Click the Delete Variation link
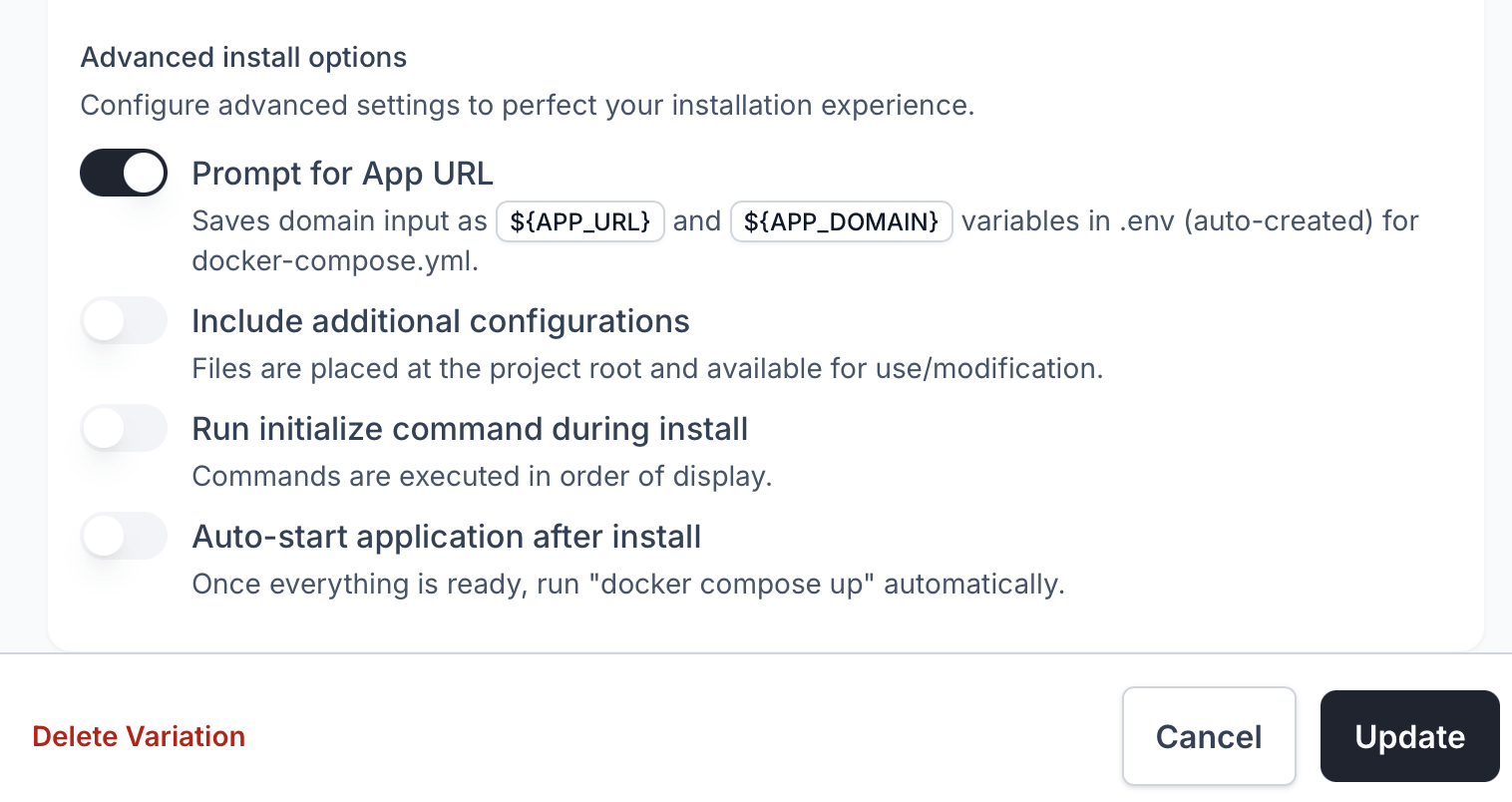1512x802 pixels. point(139,736)
